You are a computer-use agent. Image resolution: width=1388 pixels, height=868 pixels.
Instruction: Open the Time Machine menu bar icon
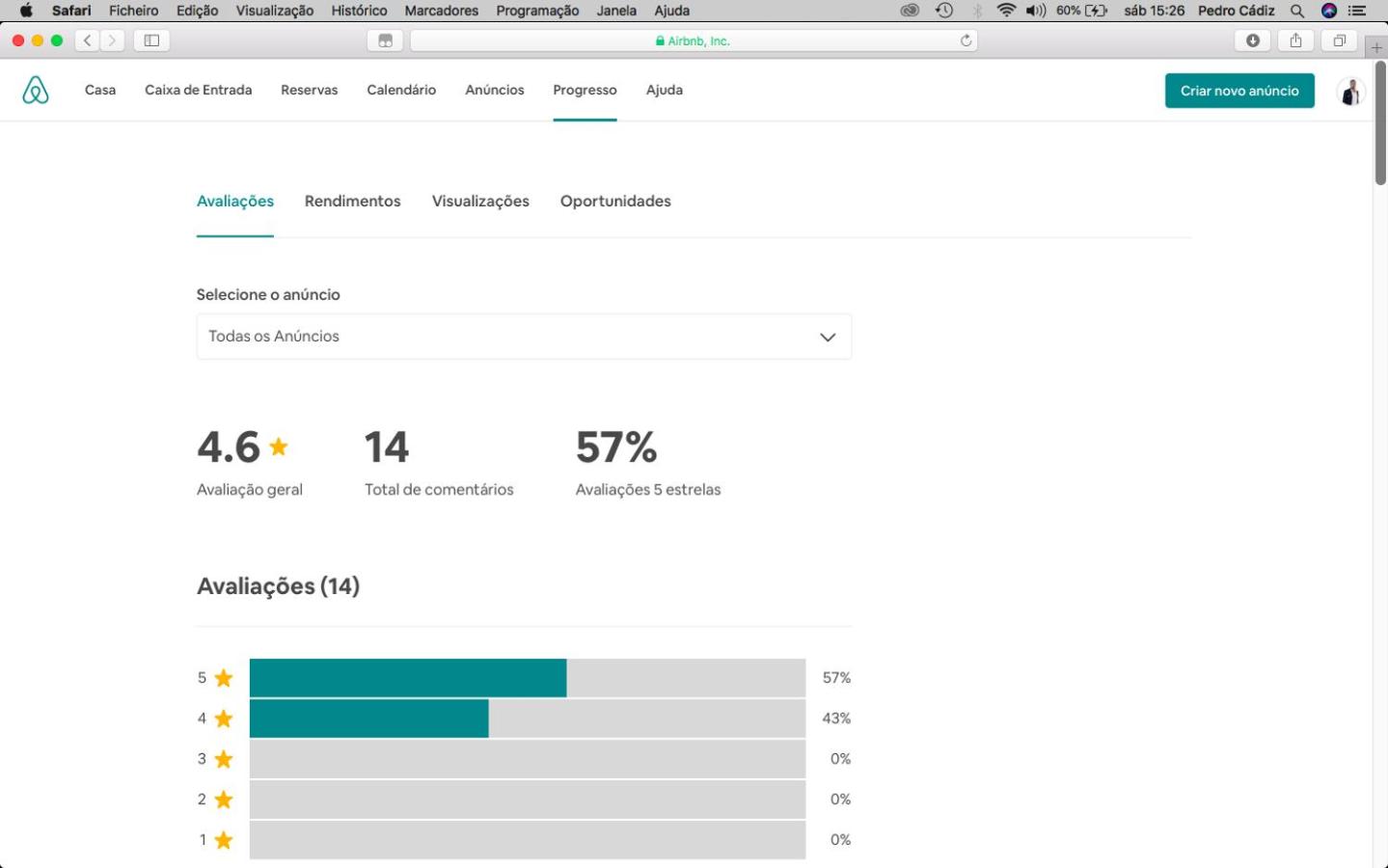click(x=944, y=11)
